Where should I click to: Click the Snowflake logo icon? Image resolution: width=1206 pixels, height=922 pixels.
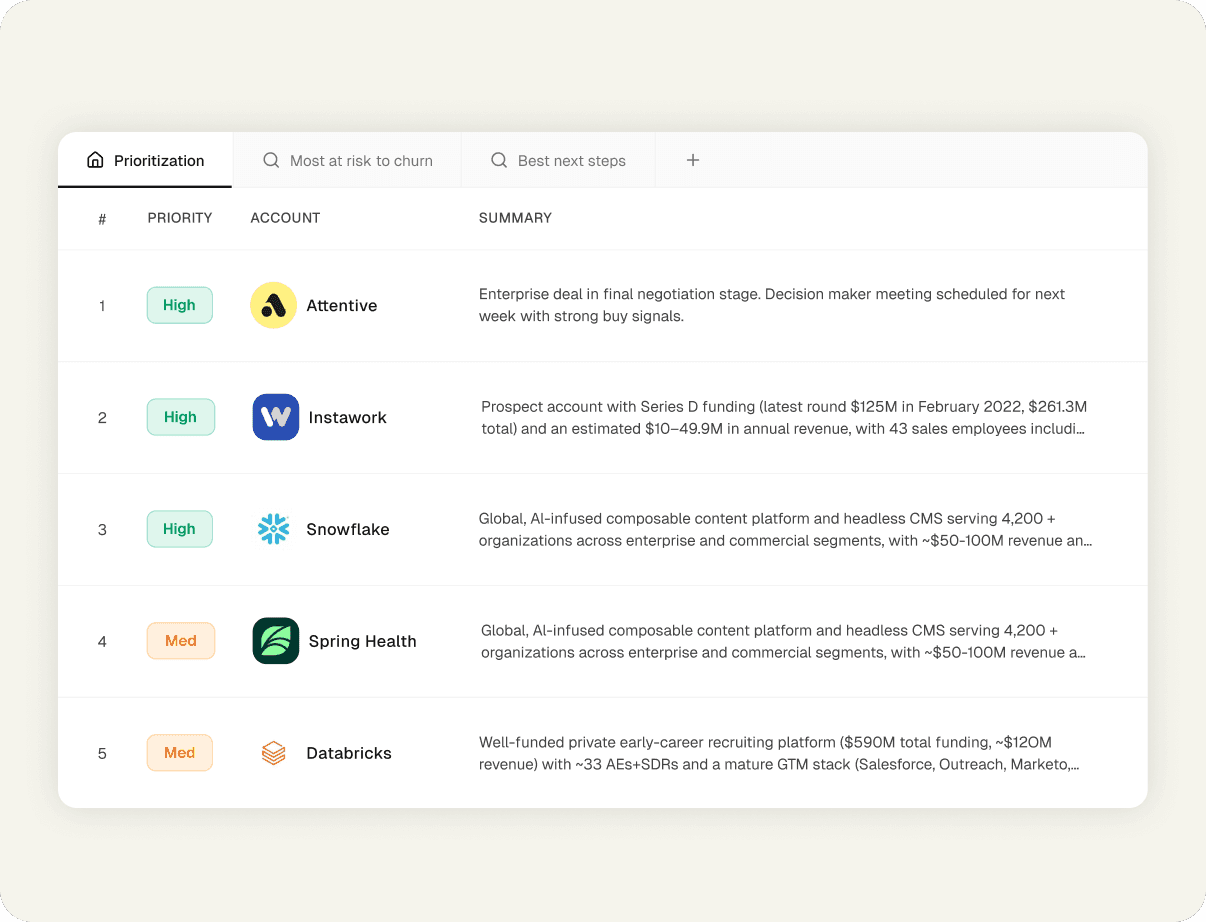(x=273, y=529)
